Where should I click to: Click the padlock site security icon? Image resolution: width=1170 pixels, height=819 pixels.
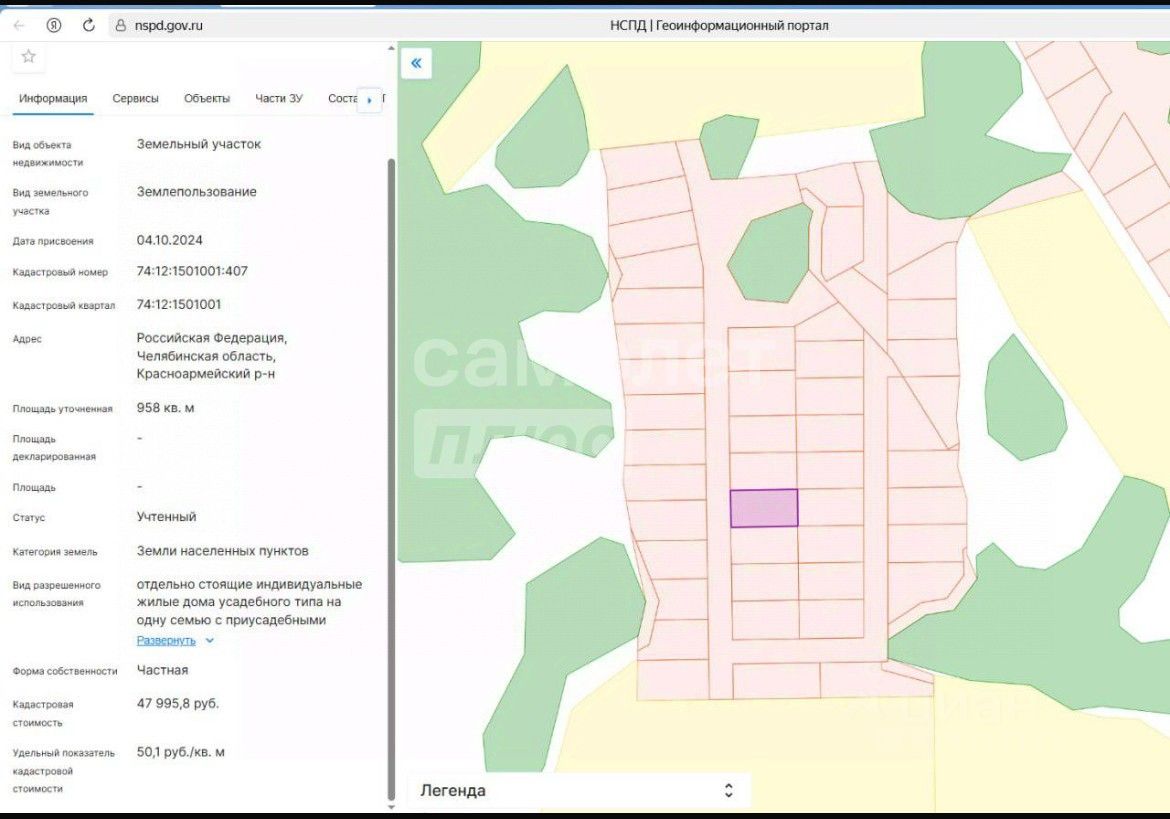click(120, 25)
